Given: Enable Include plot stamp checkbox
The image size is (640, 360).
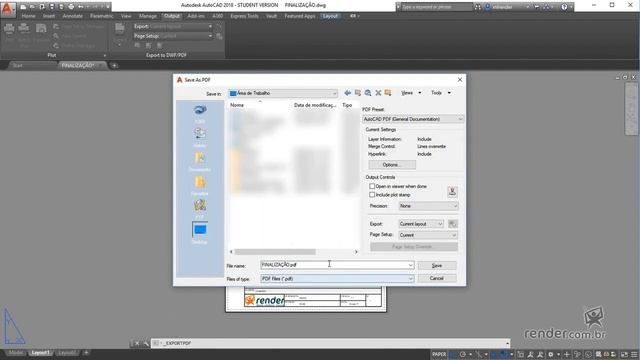Looking at the screenshot, I should (x=372, y=195).
